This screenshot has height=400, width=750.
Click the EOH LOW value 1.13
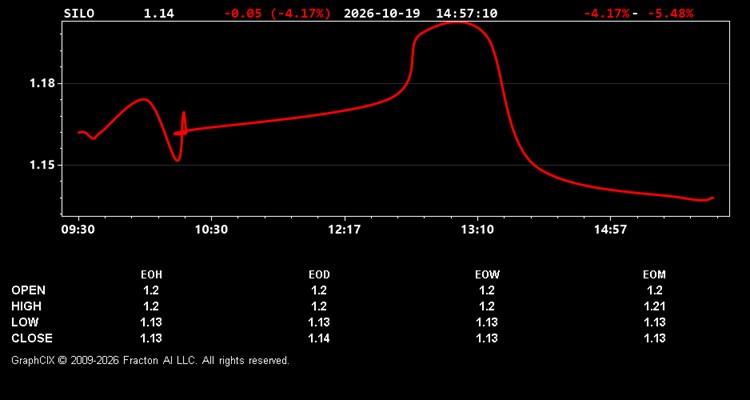pyautogui.click(x=151, y=322)
